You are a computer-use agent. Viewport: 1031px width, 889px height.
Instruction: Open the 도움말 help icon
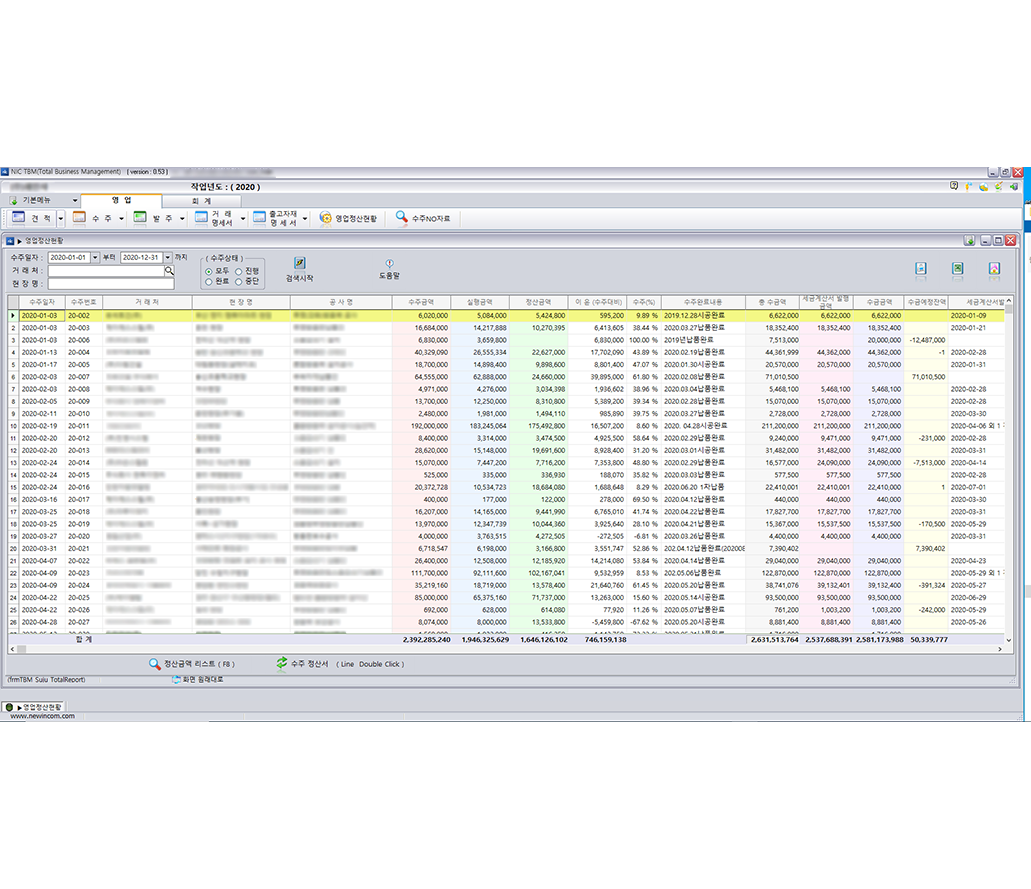point(389,264)
